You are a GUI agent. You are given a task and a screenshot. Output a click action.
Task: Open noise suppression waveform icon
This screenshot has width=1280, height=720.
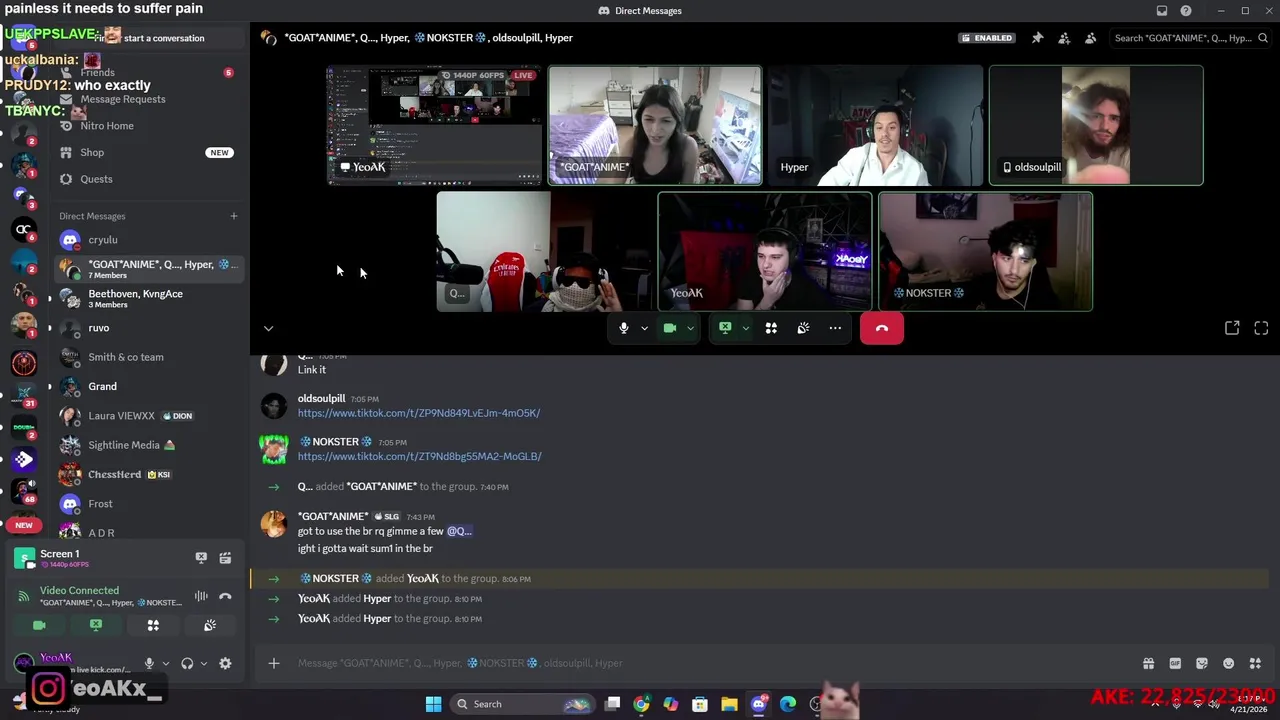pos(201,596)
